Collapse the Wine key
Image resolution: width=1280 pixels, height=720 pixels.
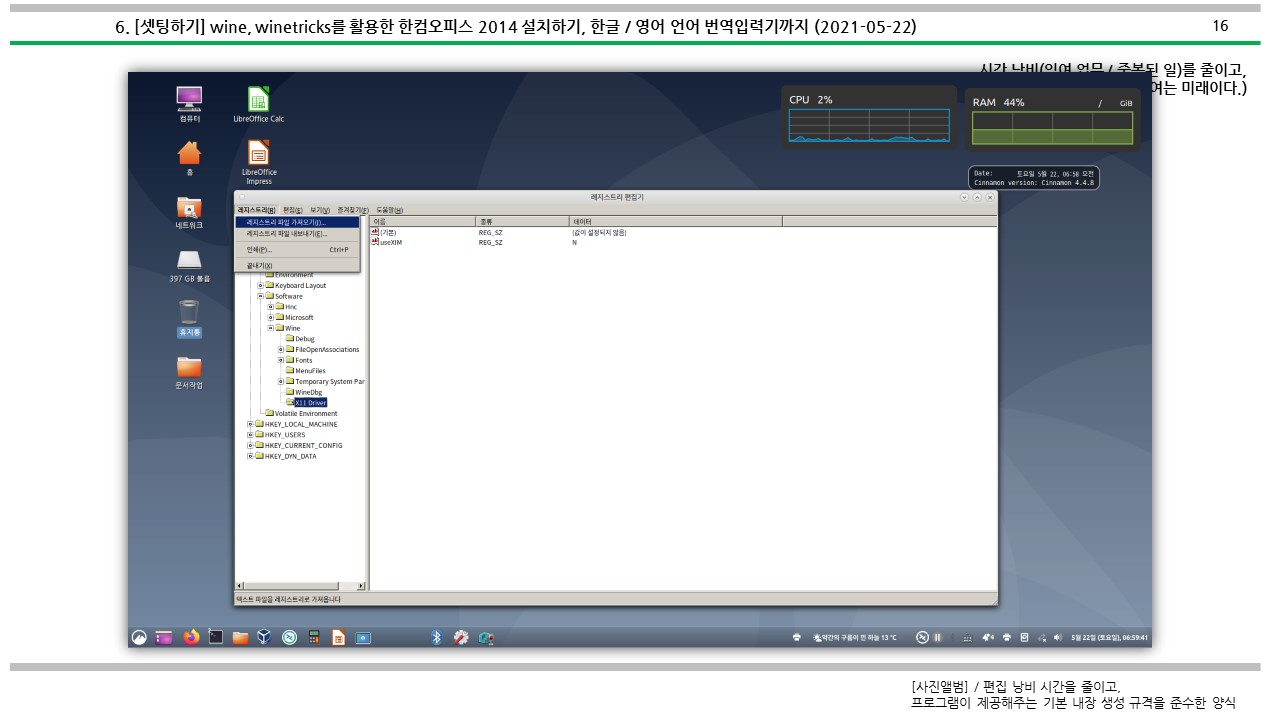click(x=270, y=328)
